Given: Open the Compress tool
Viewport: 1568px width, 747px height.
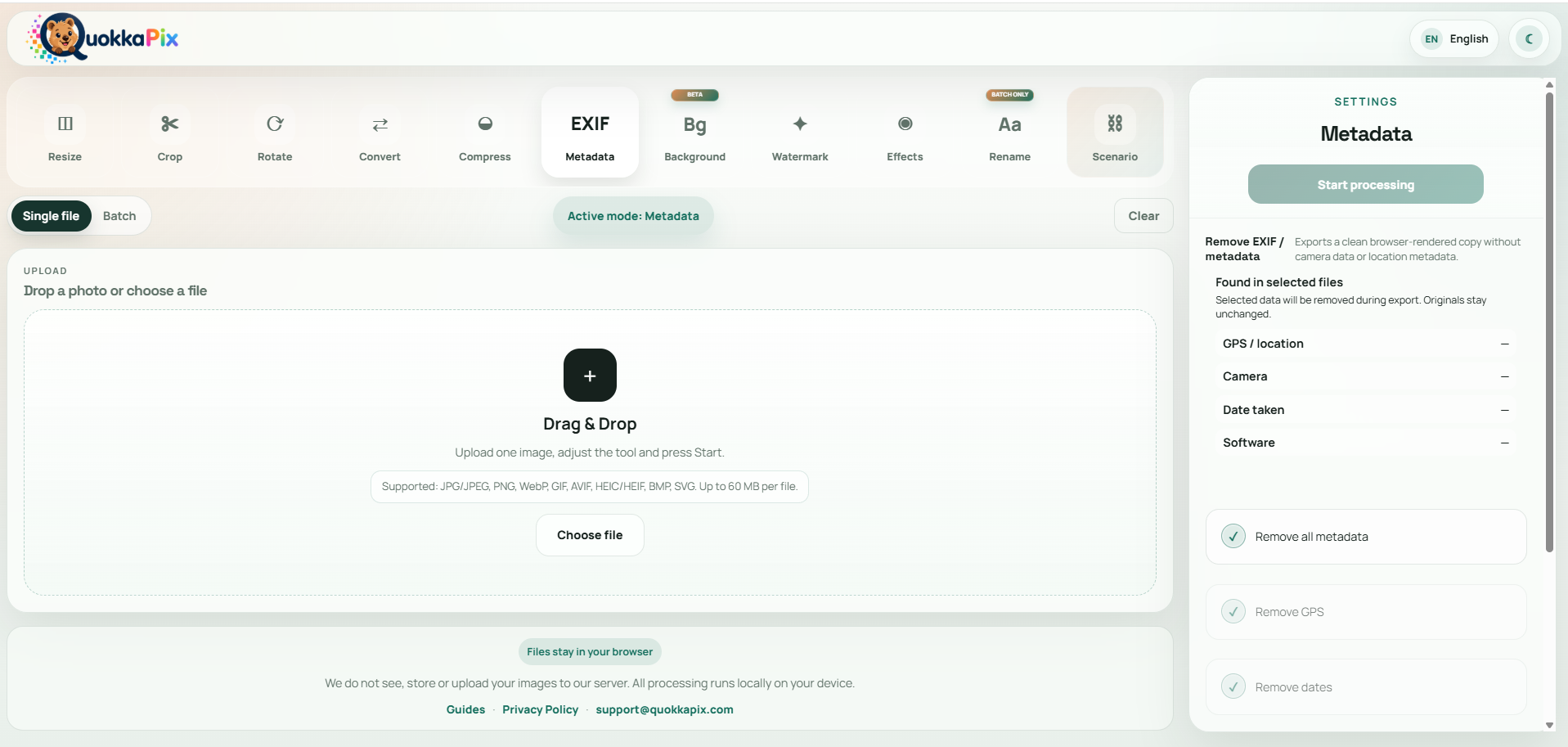Looking at the screenshot, I should [x=484, y=133].
